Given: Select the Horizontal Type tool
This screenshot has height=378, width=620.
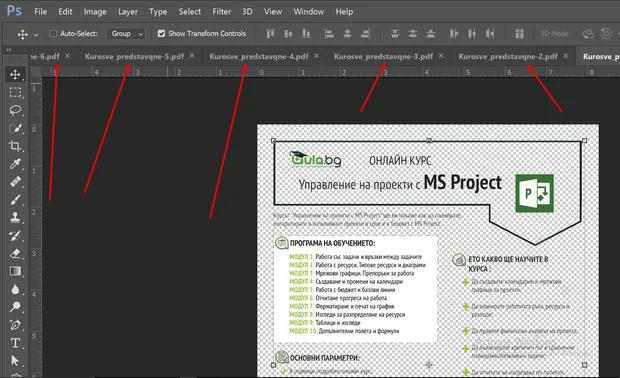Looking at the screenshot, I should [15, 343].
